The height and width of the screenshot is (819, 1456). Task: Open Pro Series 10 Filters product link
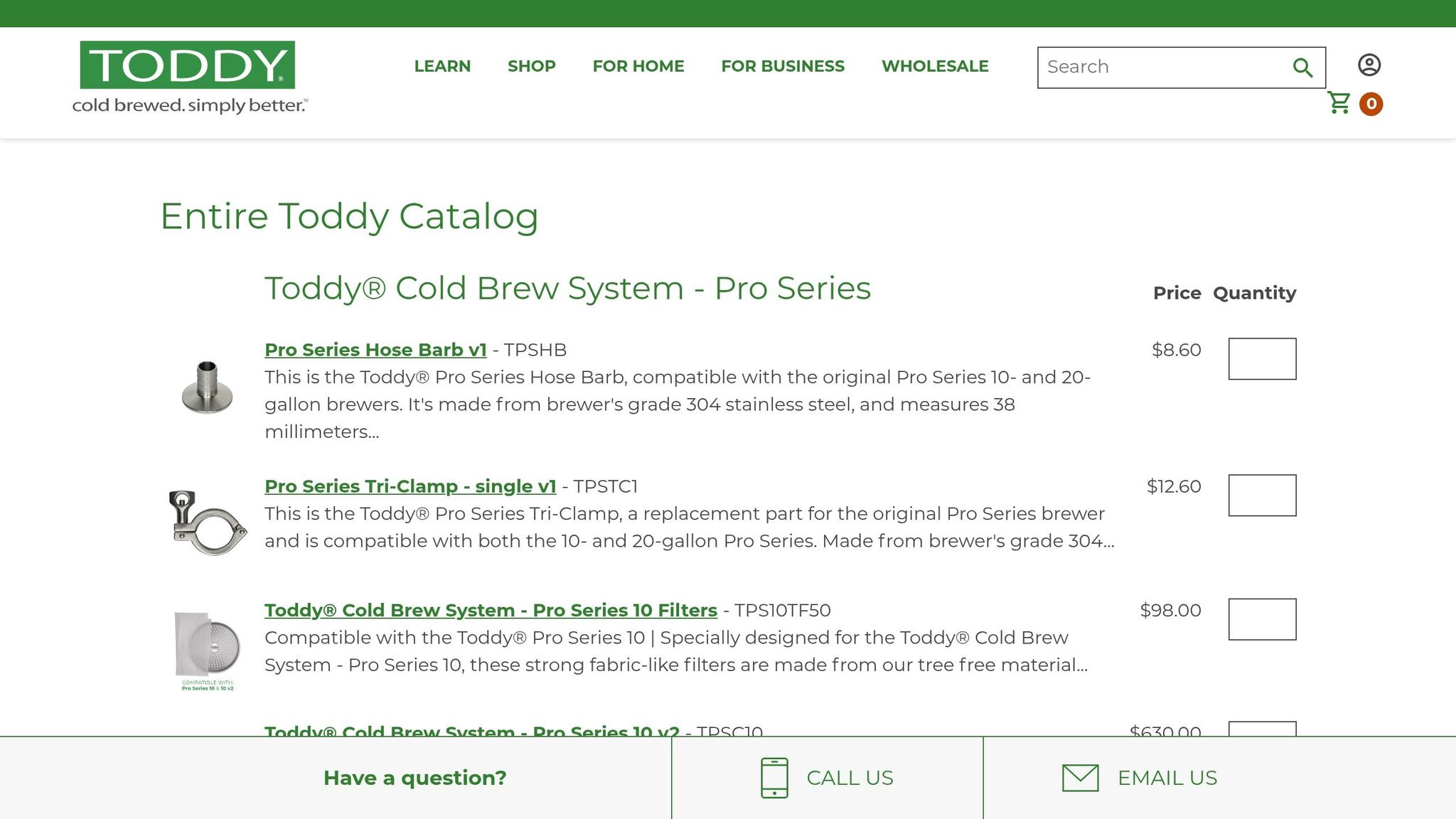tap(491, 610)
